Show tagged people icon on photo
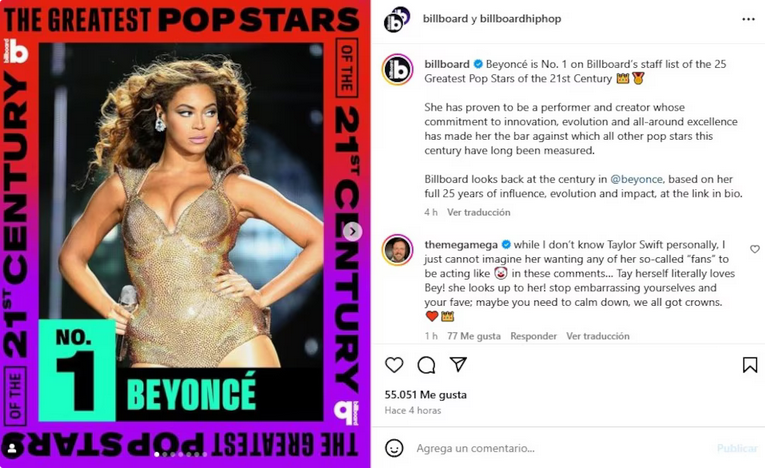This screenshot has height=468, width=765. pos(12,448)
